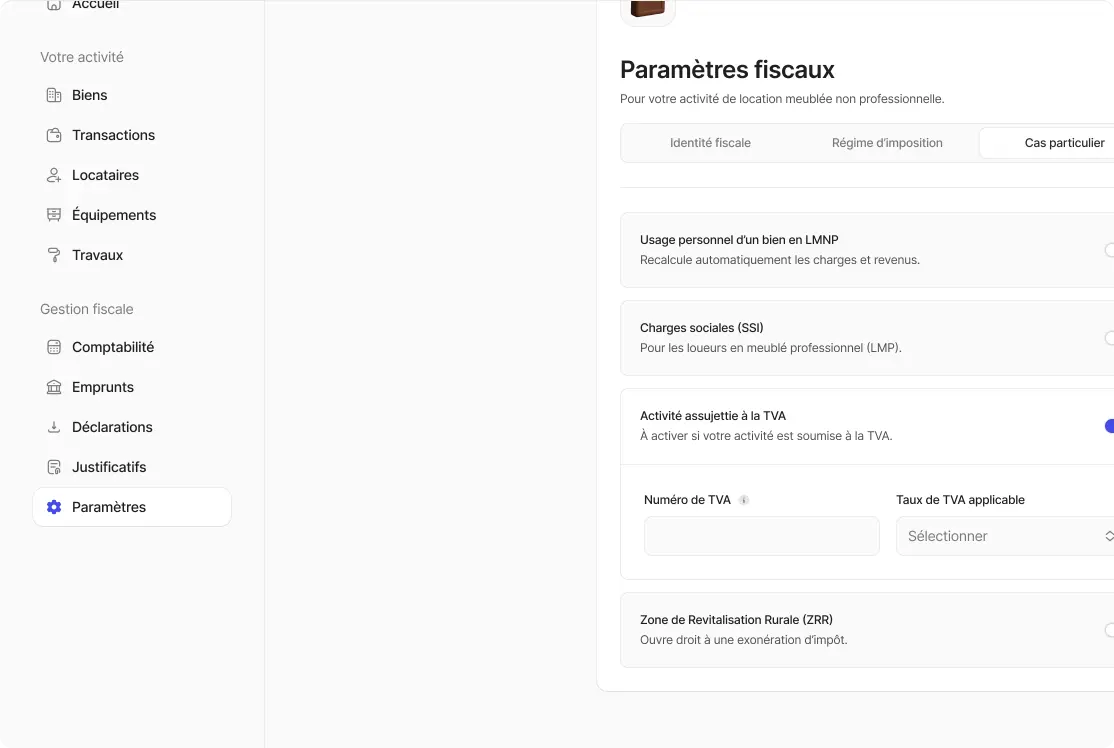Open Emprunts via the bank icon
Viewport: 1114px width, 748px height.
53,387
